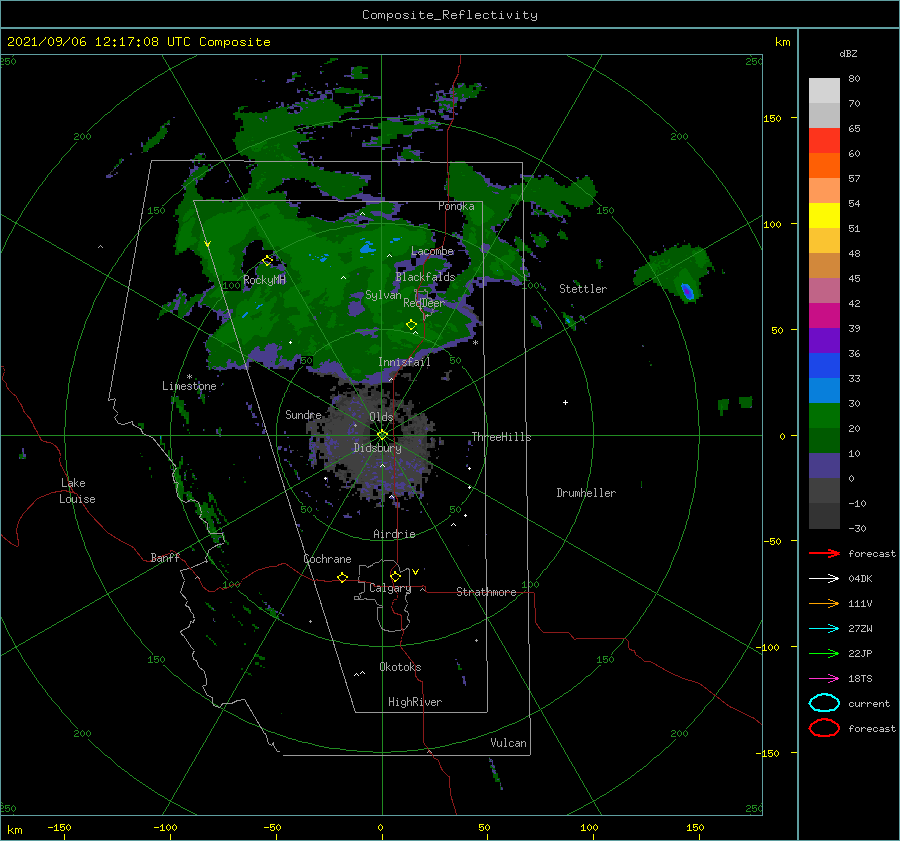Select the 30 dBZ green legend swatch
The height and width of the screenshot is (841, 900).
pyautogui.click(x=824, y=415)
